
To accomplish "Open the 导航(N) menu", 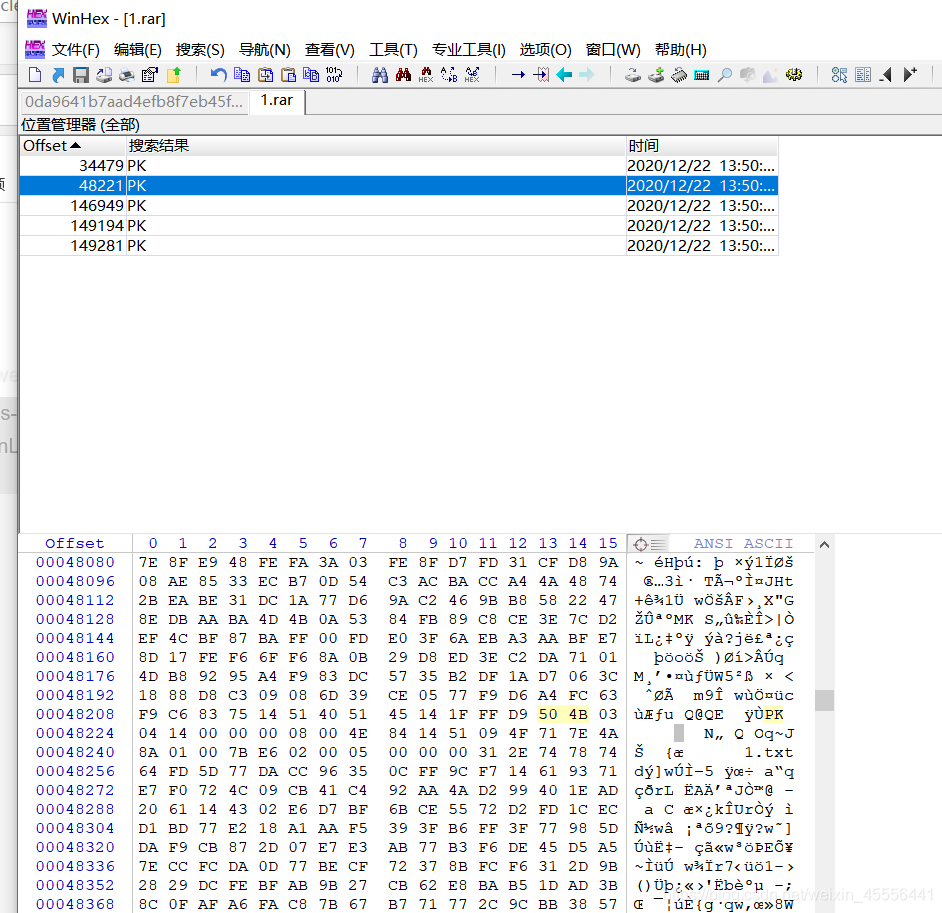I will [x=264, y=50].
